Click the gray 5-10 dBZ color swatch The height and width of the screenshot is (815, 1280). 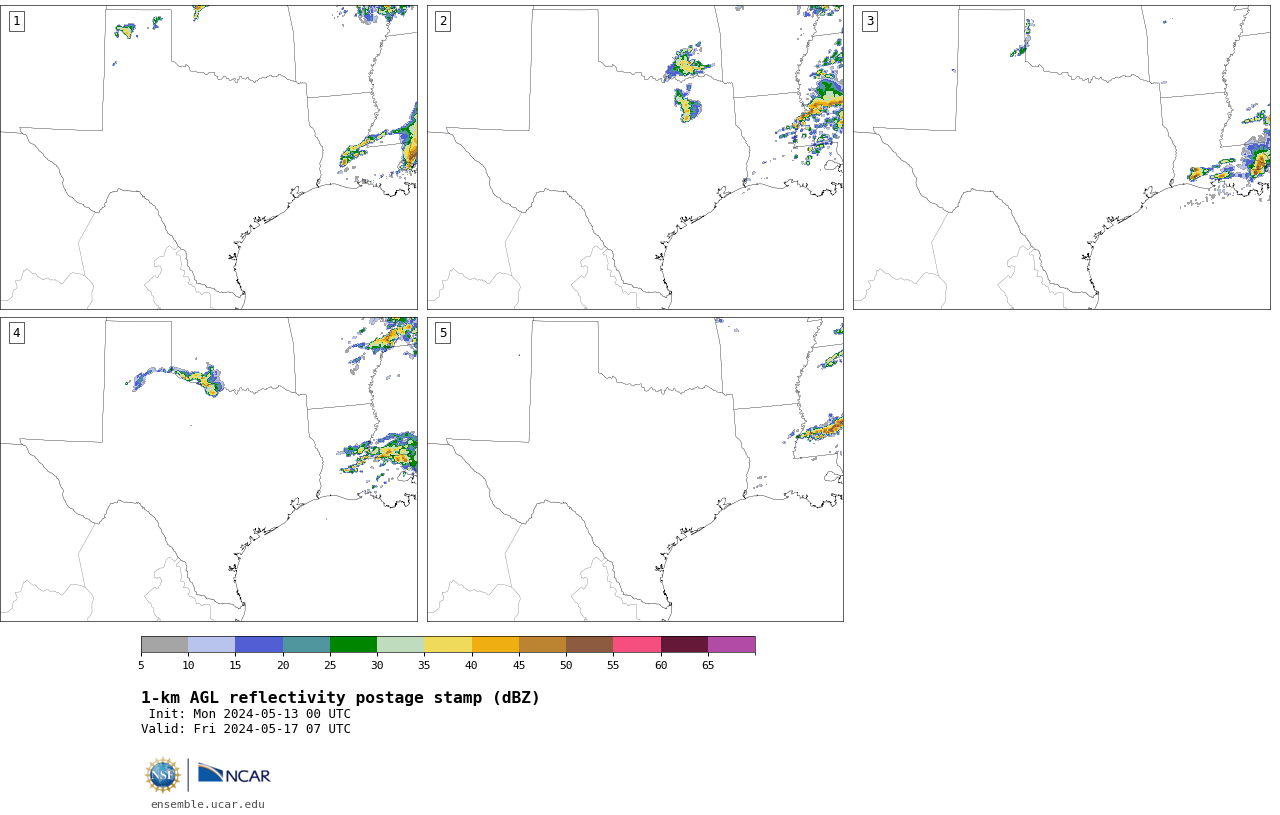164,644
